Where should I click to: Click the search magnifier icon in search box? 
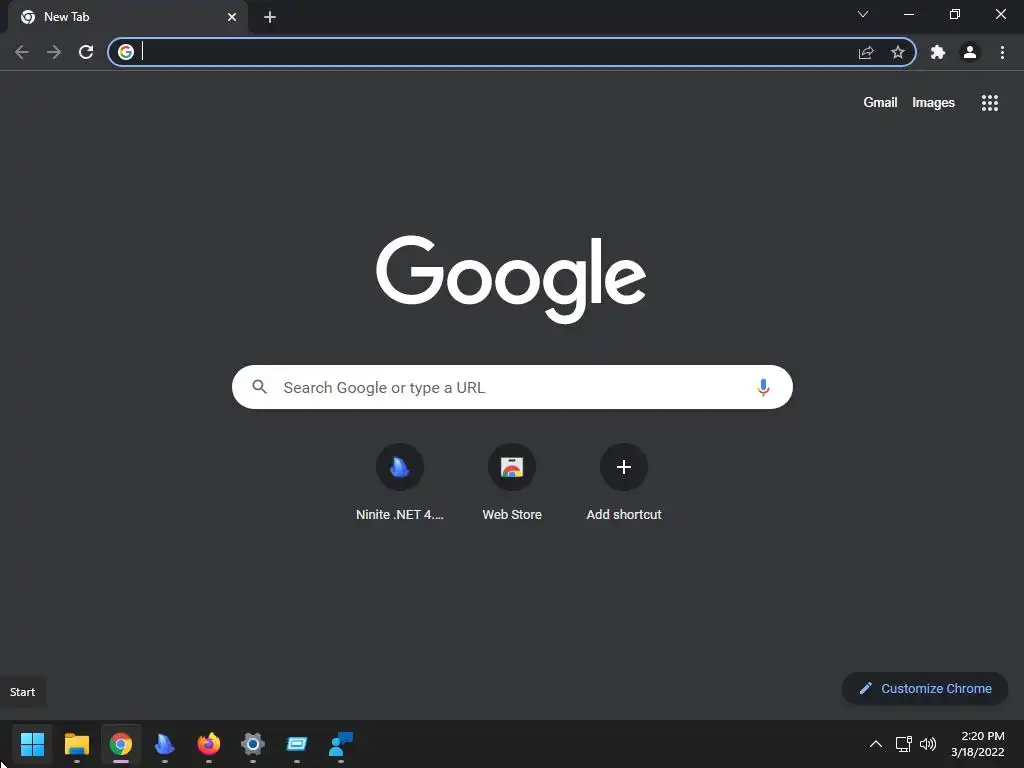(x=259, y=387)
